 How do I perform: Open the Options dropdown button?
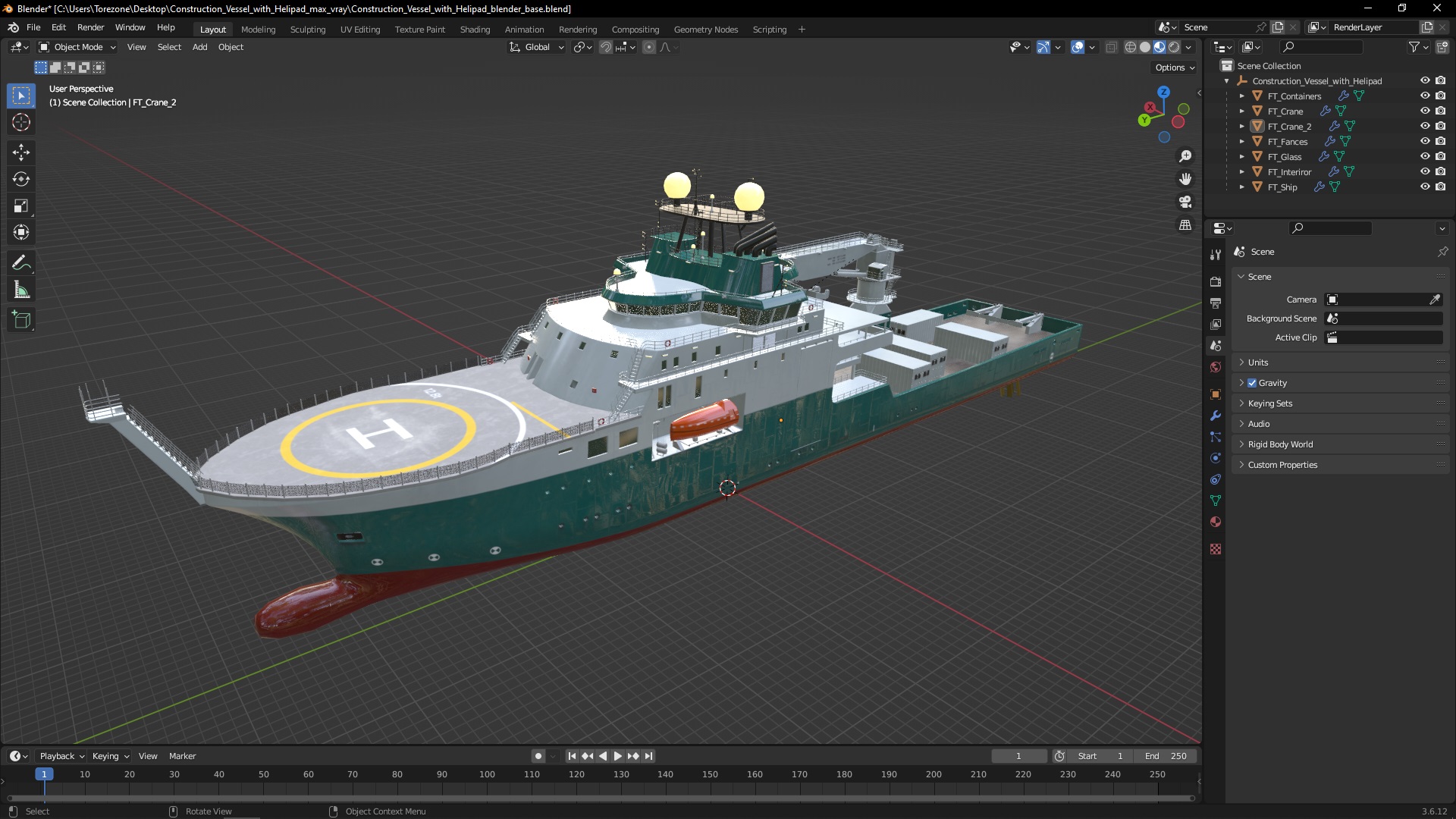(x=1175, y=67)
